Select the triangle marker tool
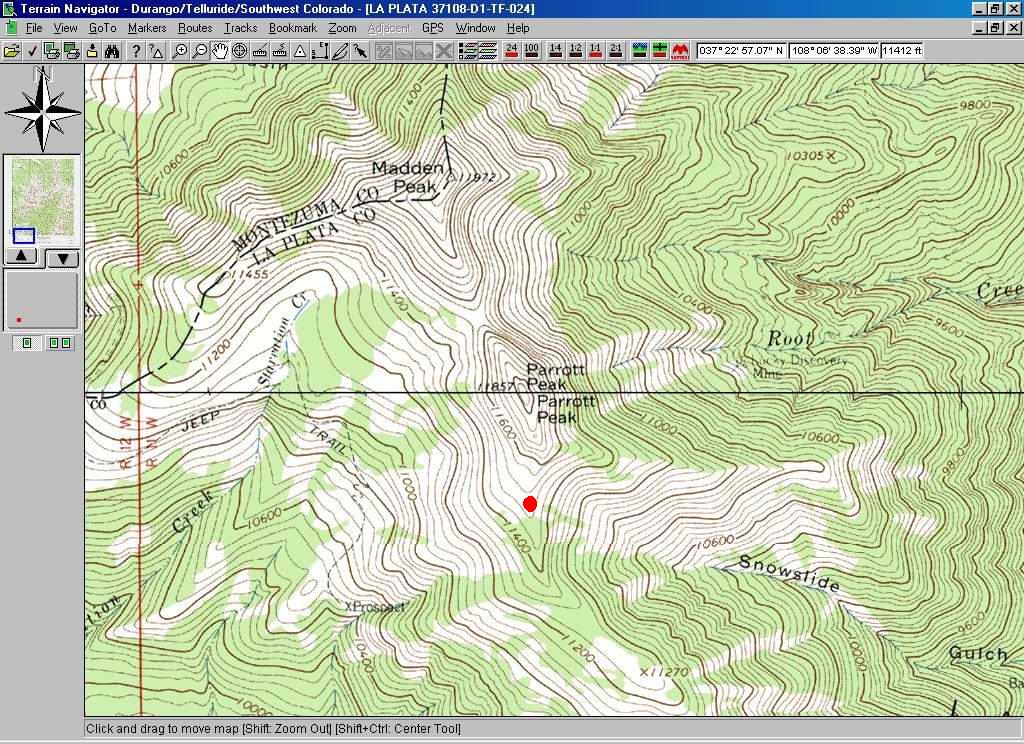 tap(300, 51)
